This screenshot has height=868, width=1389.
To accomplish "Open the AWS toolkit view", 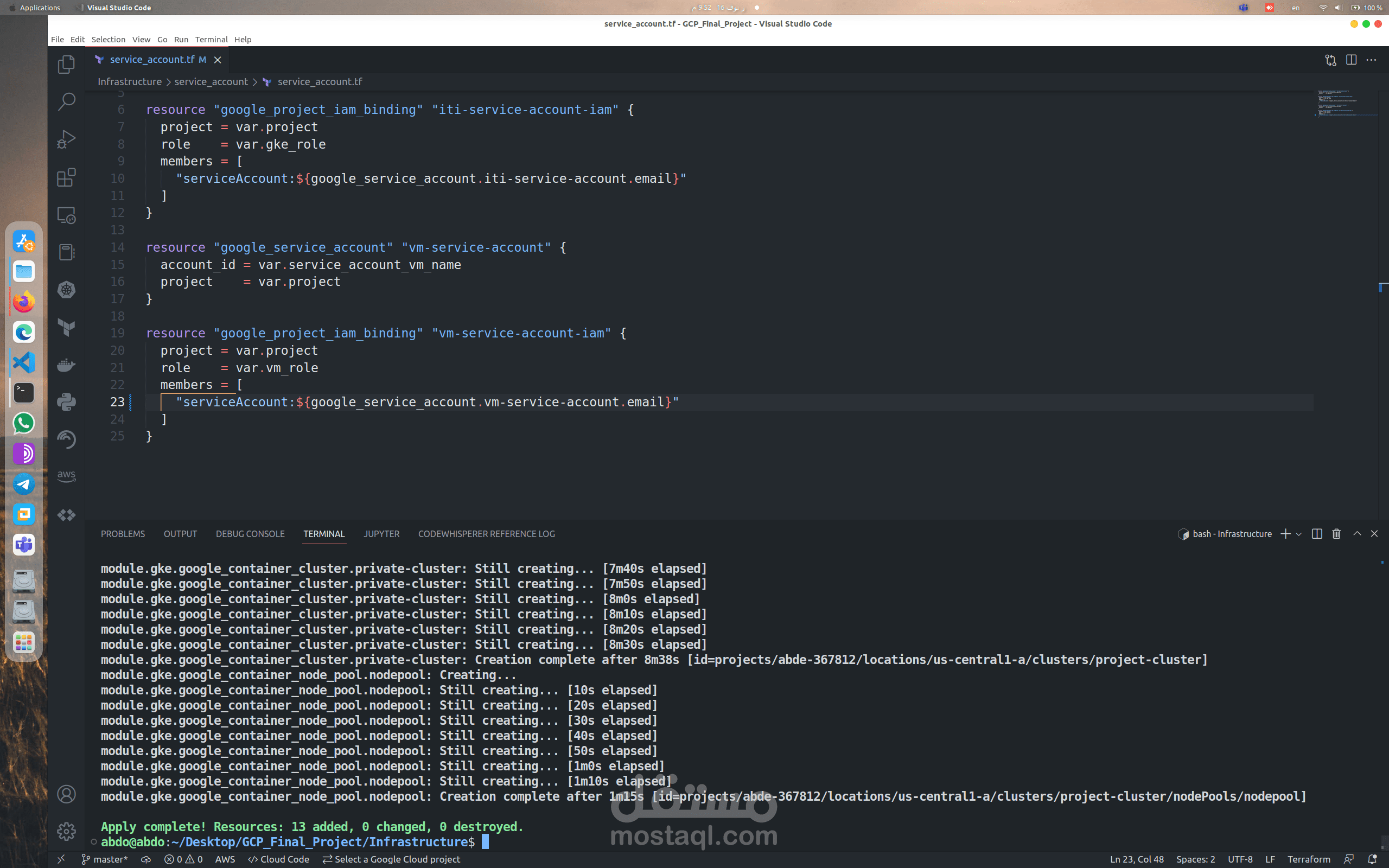I will tap(66, 476).
